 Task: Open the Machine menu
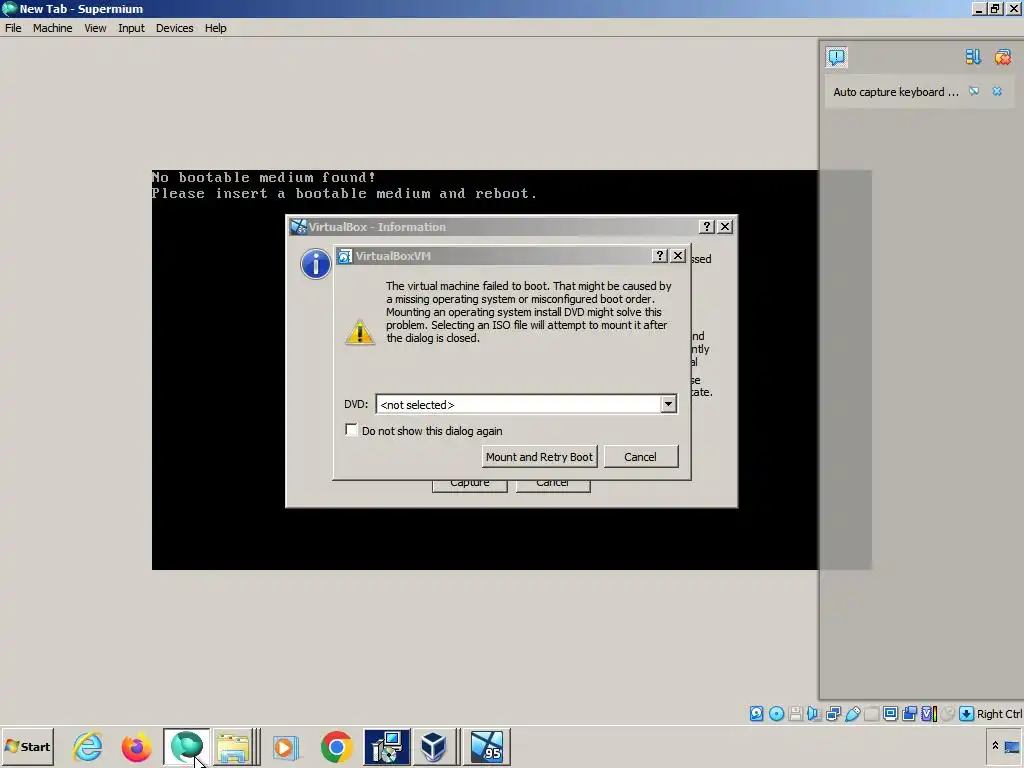click(x=52, y=28)
